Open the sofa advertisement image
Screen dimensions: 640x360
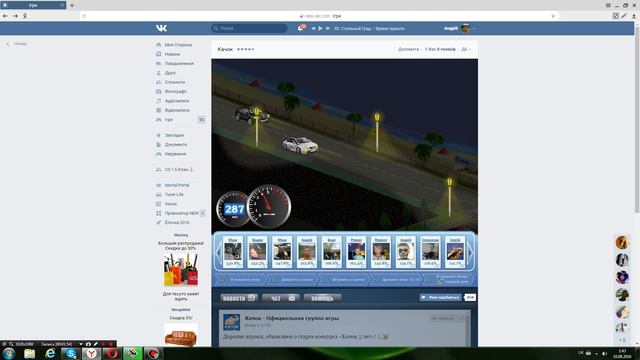click(181, 336)
